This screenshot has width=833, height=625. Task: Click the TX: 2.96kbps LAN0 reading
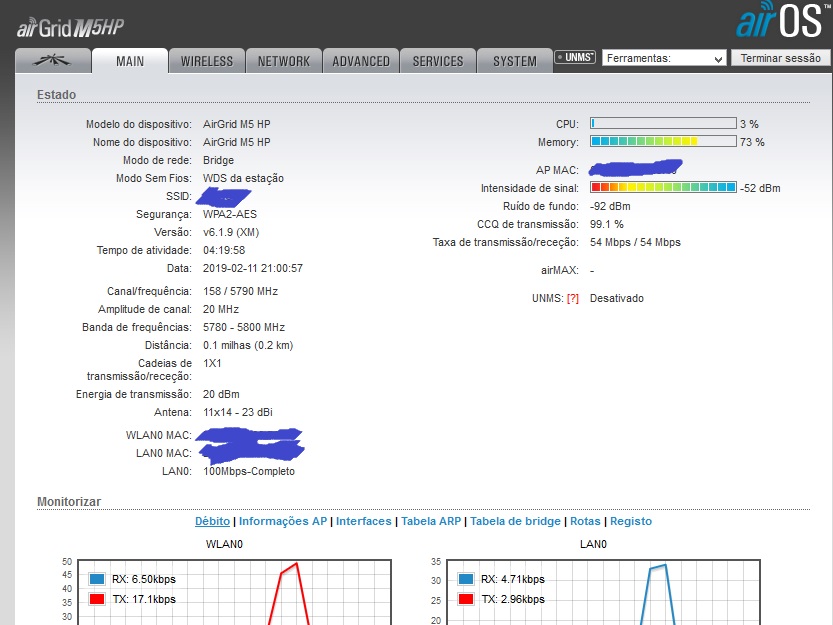coord(513,599)
